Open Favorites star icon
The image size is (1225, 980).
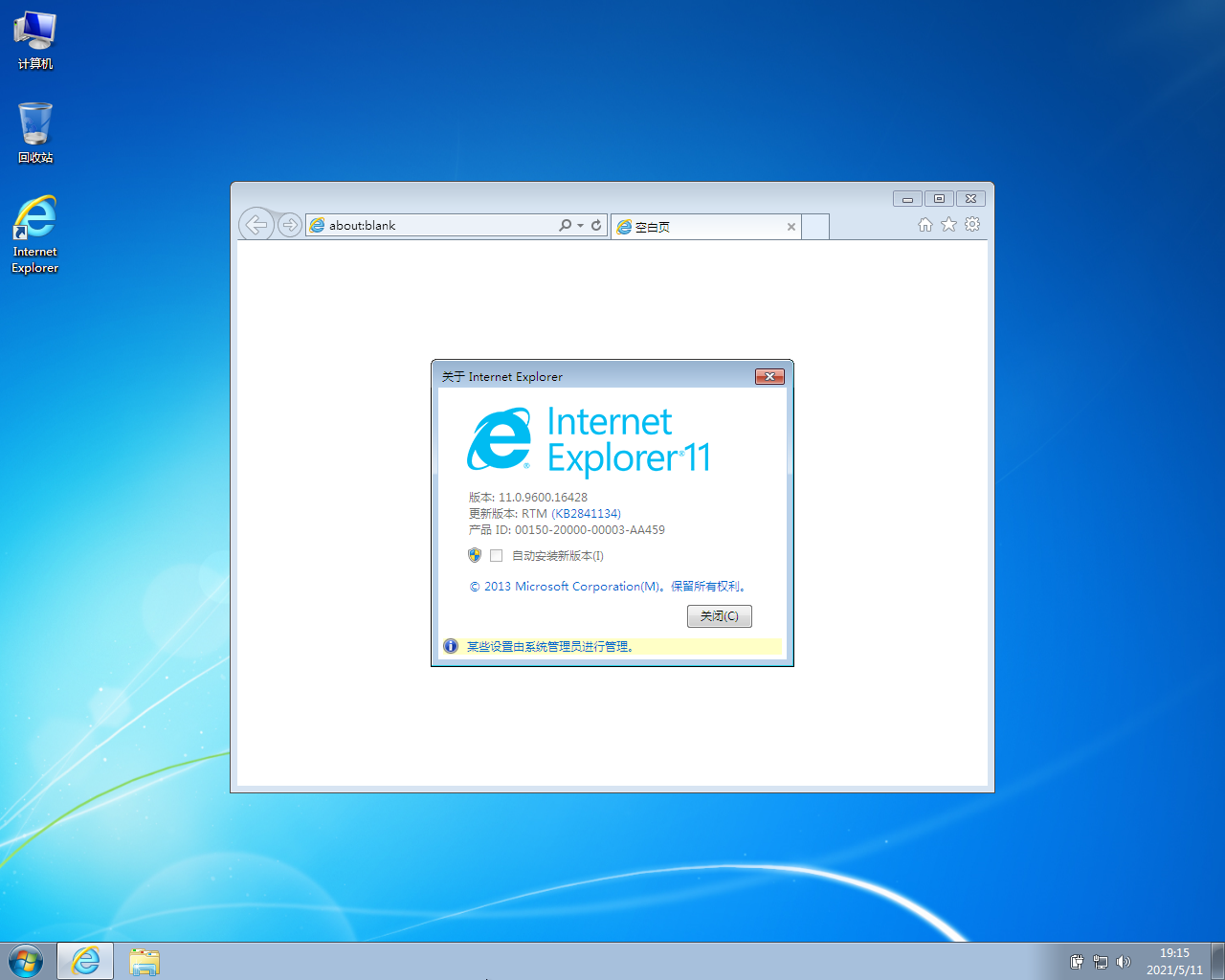pyautogui.click(x=948, y=224)
